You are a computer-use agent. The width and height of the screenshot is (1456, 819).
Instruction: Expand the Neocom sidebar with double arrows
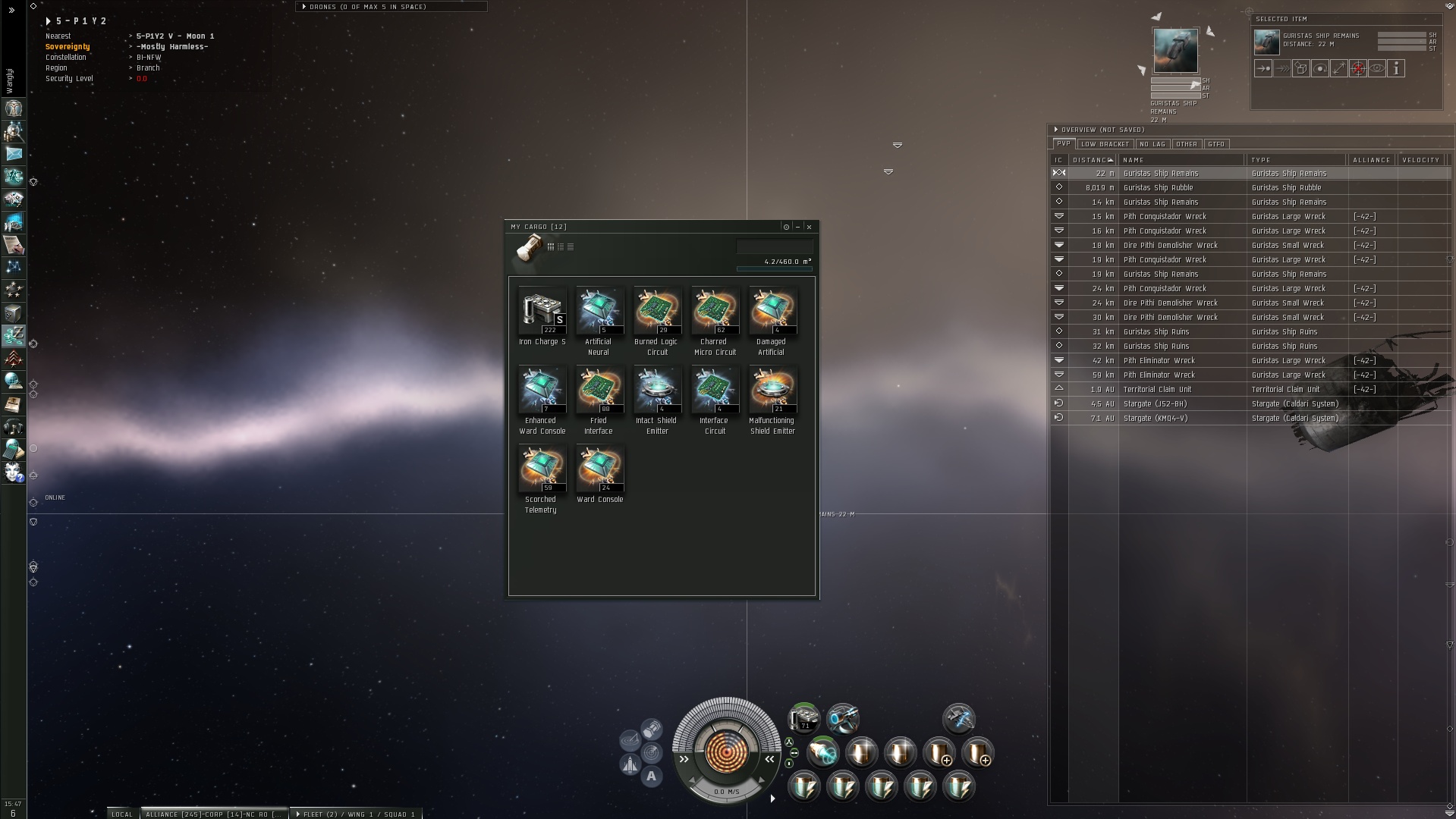11,10
